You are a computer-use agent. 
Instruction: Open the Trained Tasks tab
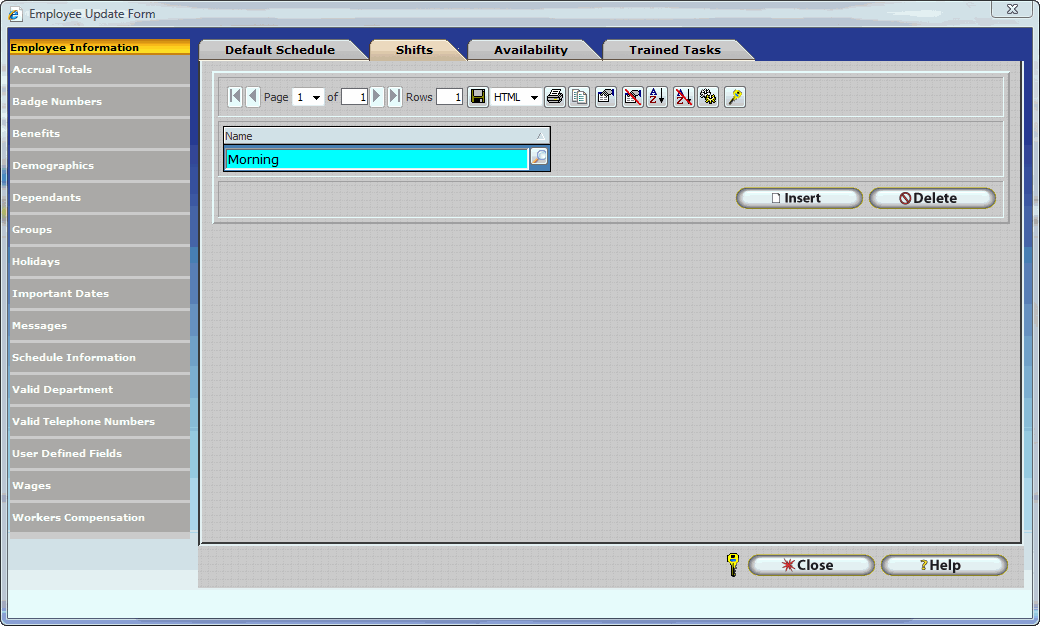[x=674, y=50]
